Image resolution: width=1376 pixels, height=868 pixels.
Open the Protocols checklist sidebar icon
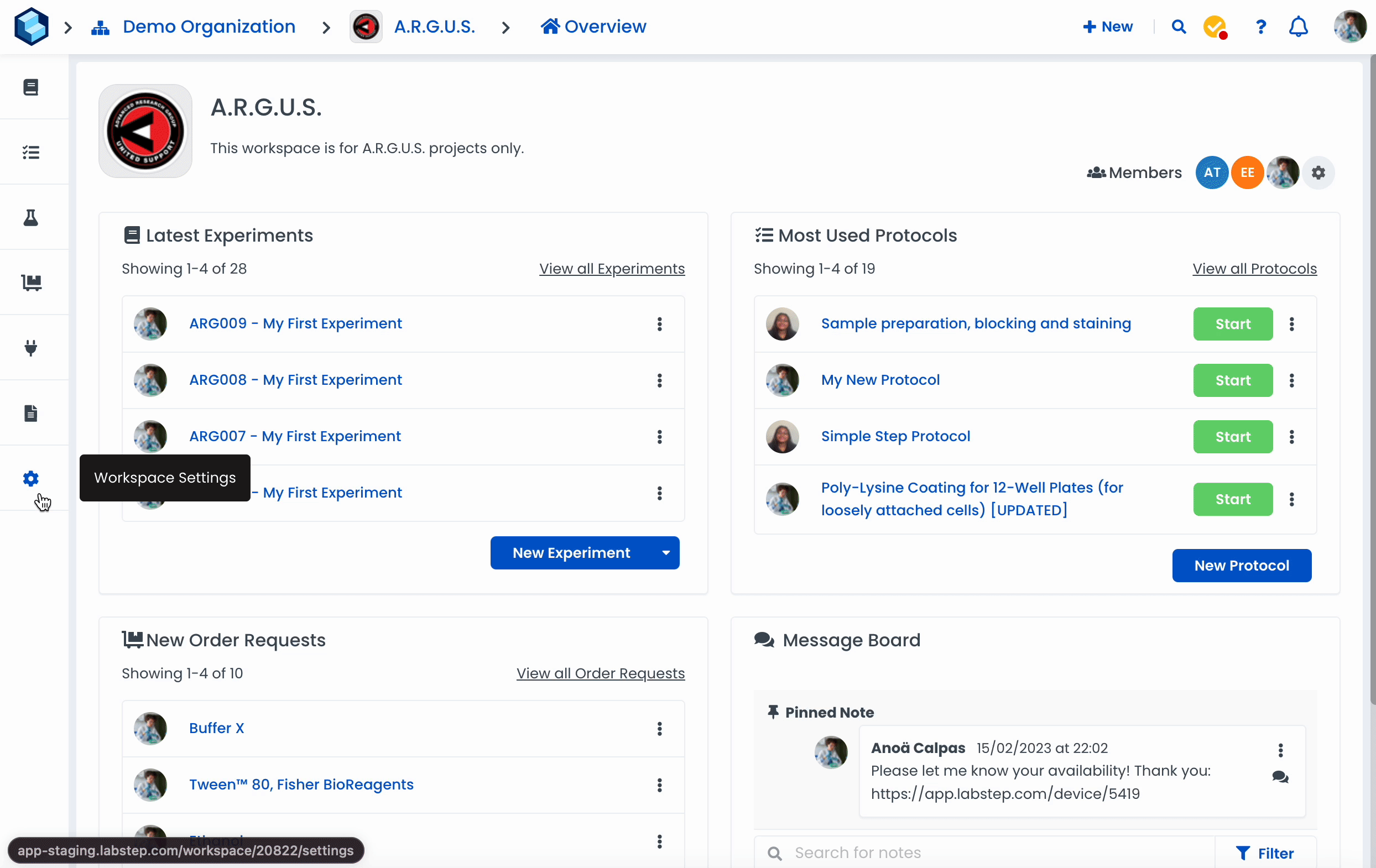click(31, 153)
